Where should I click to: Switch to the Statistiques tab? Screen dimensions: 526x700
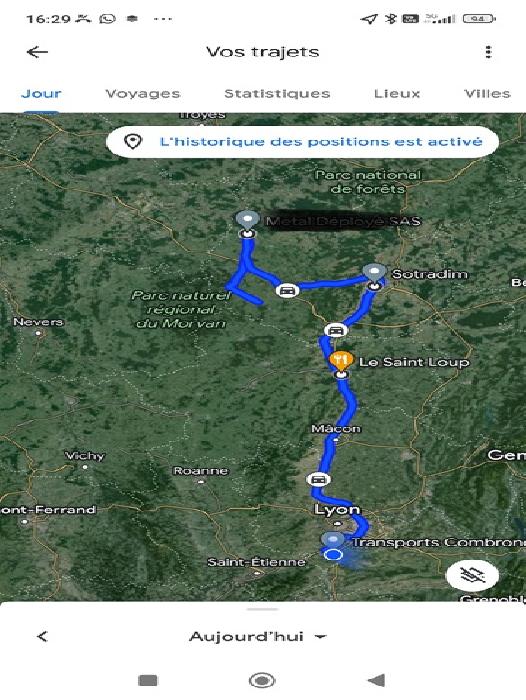277,93
